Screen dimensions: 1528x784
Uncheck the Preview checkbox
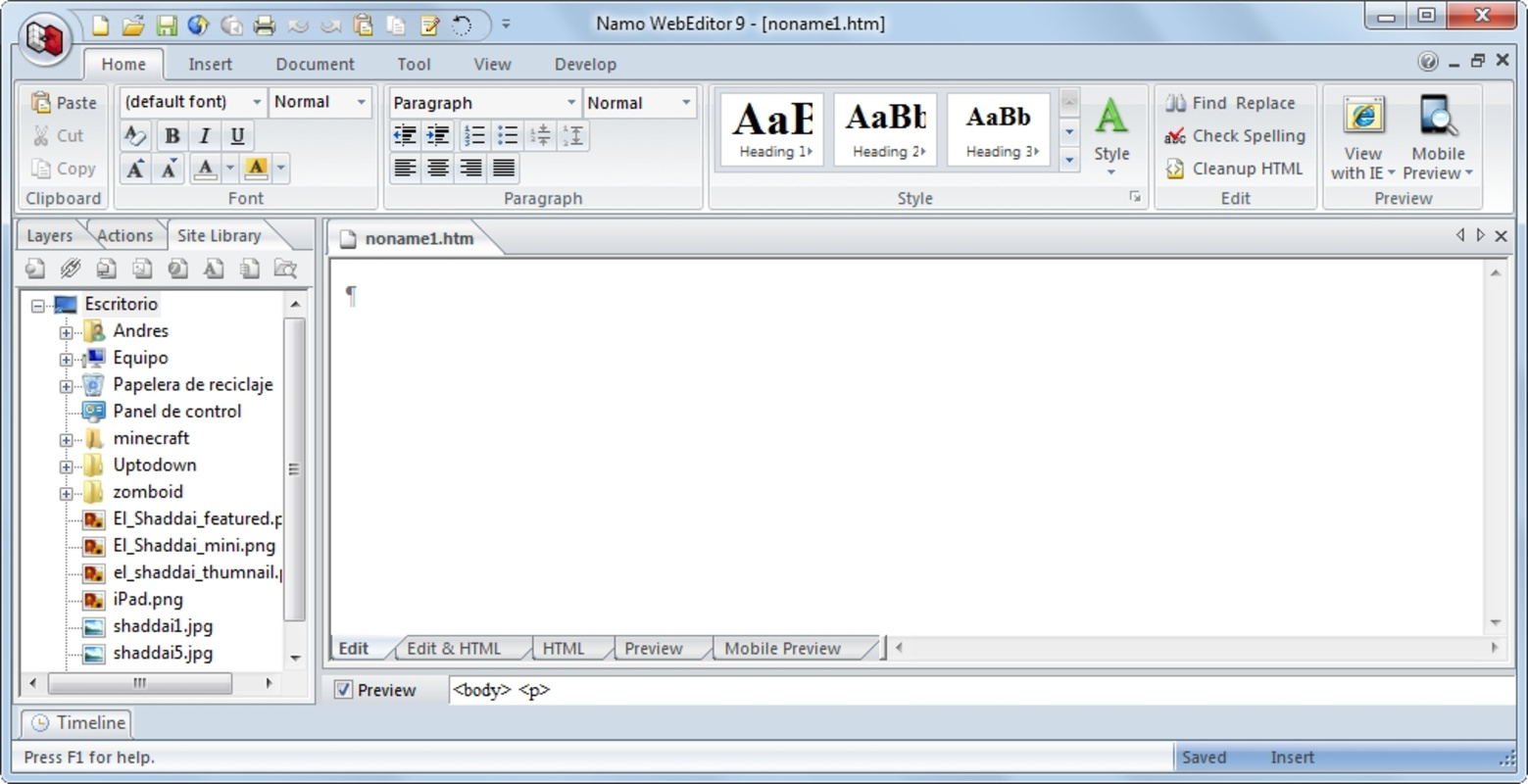343,690
